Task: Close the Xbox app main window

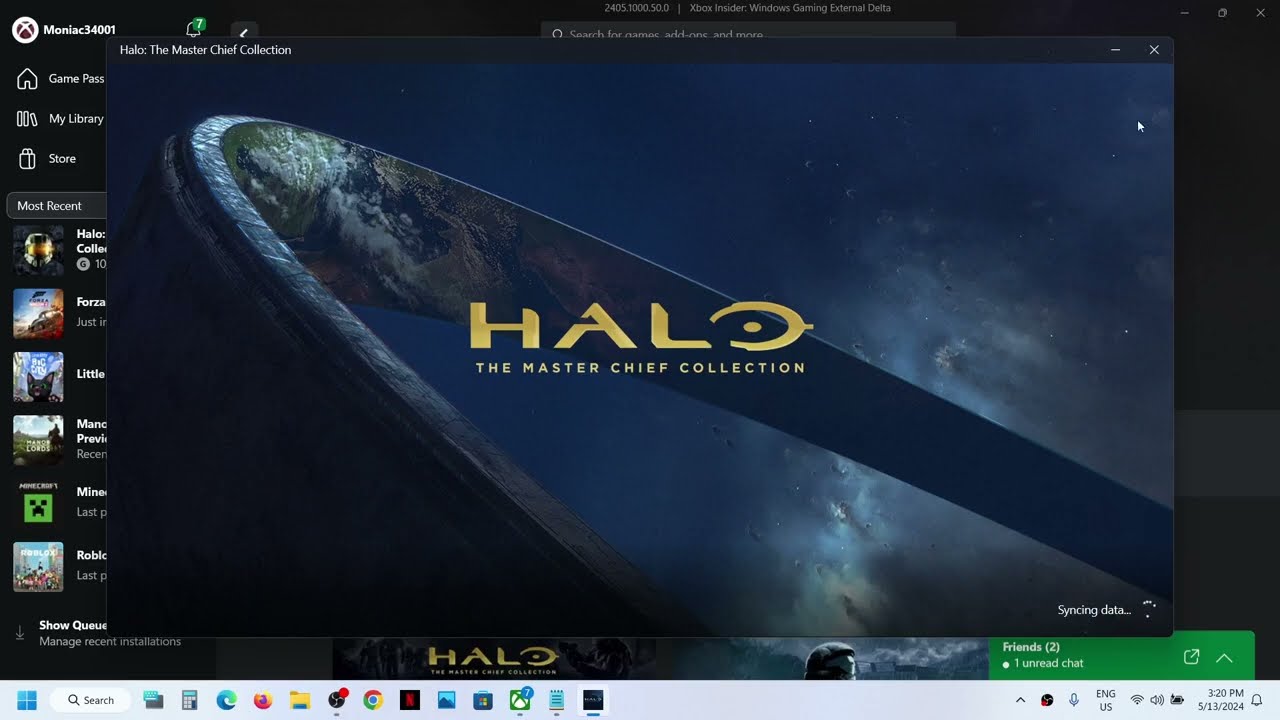Action: 1260,13
